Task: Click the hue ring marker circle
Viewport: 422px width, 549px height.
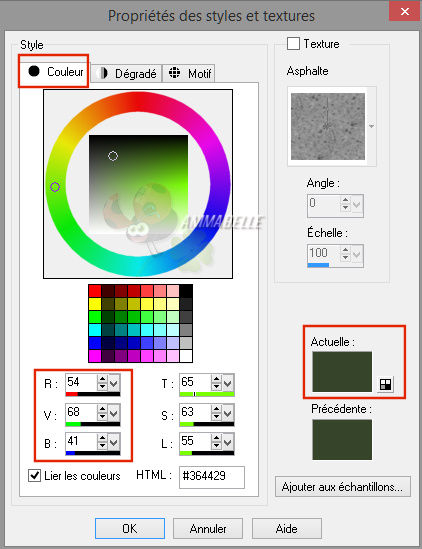Action: click(x=55, y=187)
